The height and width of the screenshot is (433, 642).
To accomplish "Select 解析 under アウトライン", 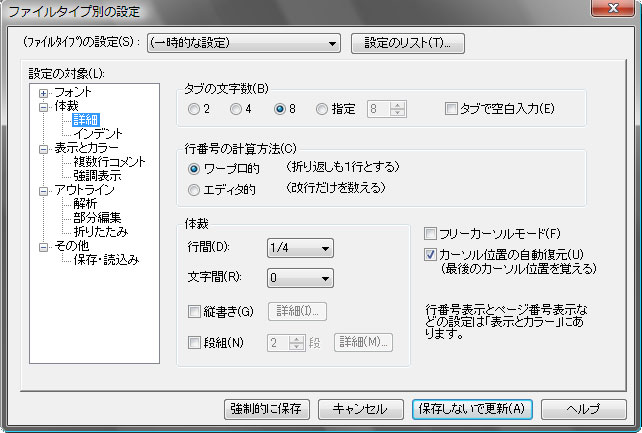I will point(85,203).
